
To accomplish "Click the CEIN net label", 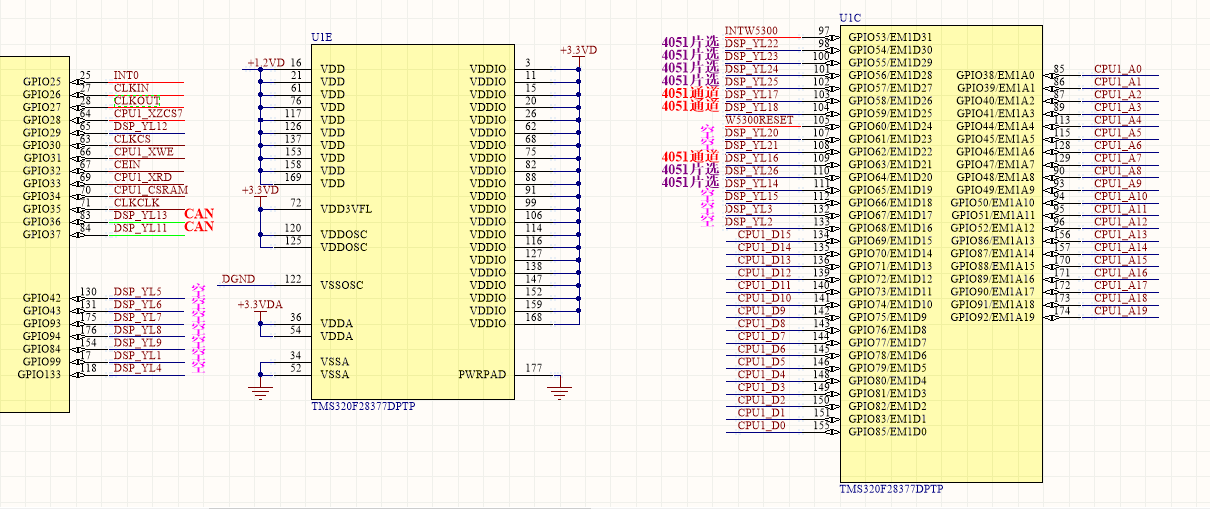I will [127, 165].
